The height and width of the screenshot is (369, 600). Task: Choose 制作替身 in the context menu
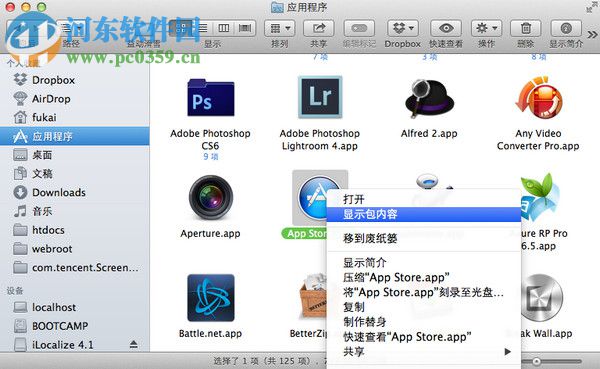(424, 322)
